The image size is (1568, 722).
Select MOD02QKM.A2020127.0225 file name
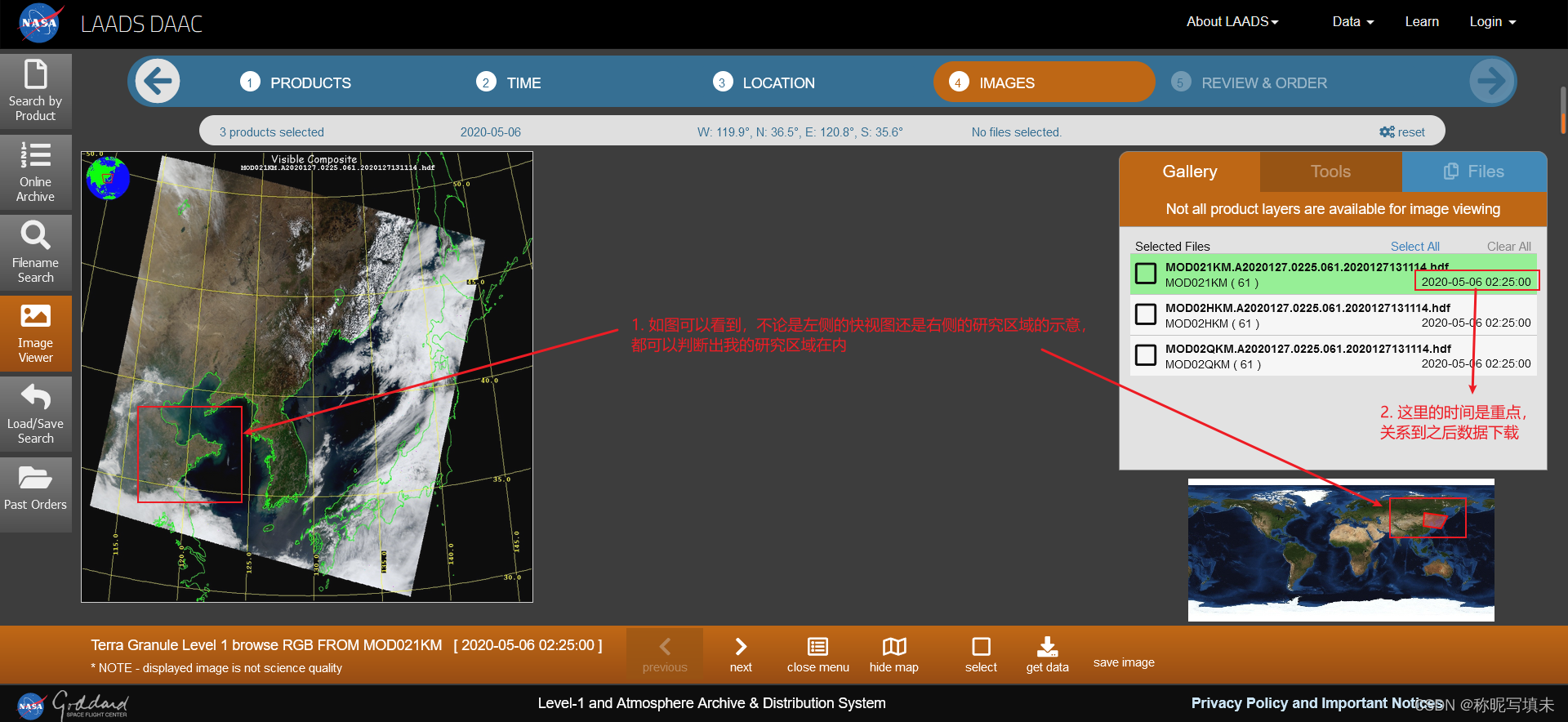click(1307, 349)
